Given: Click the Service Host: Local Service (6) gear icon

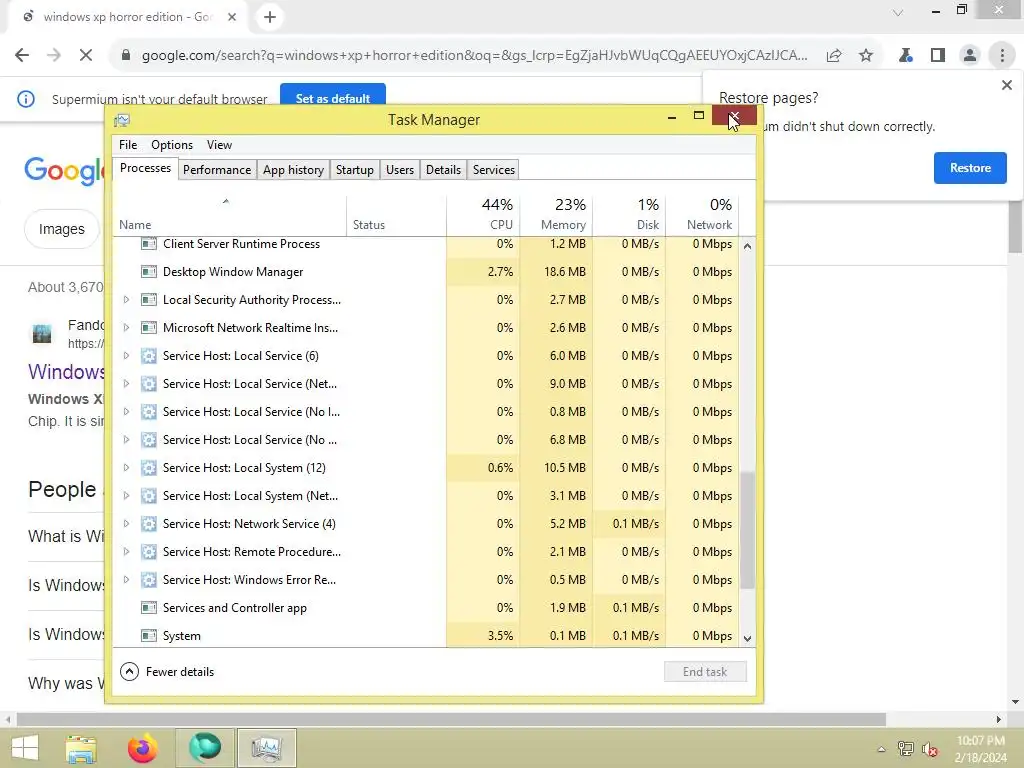Looking at the screenshot, I should pos(149,356).
